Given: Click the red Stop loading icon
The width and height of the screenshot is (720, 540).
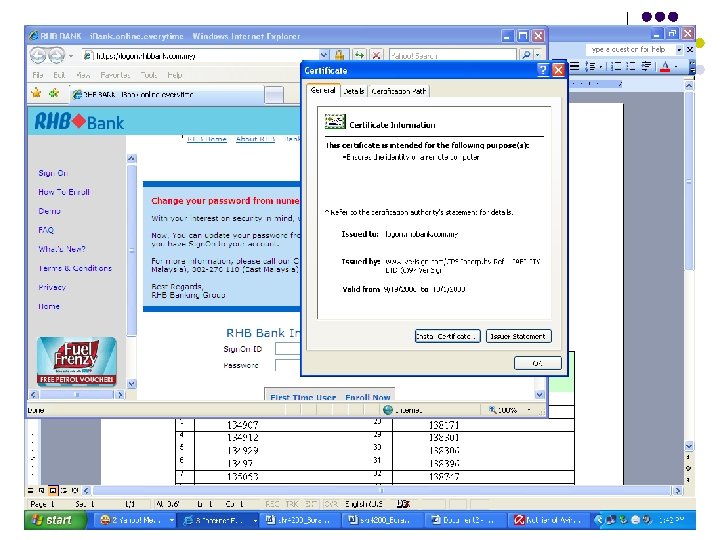Looking at the screenshot, I should pyautogui.click(x=376, y=56).
